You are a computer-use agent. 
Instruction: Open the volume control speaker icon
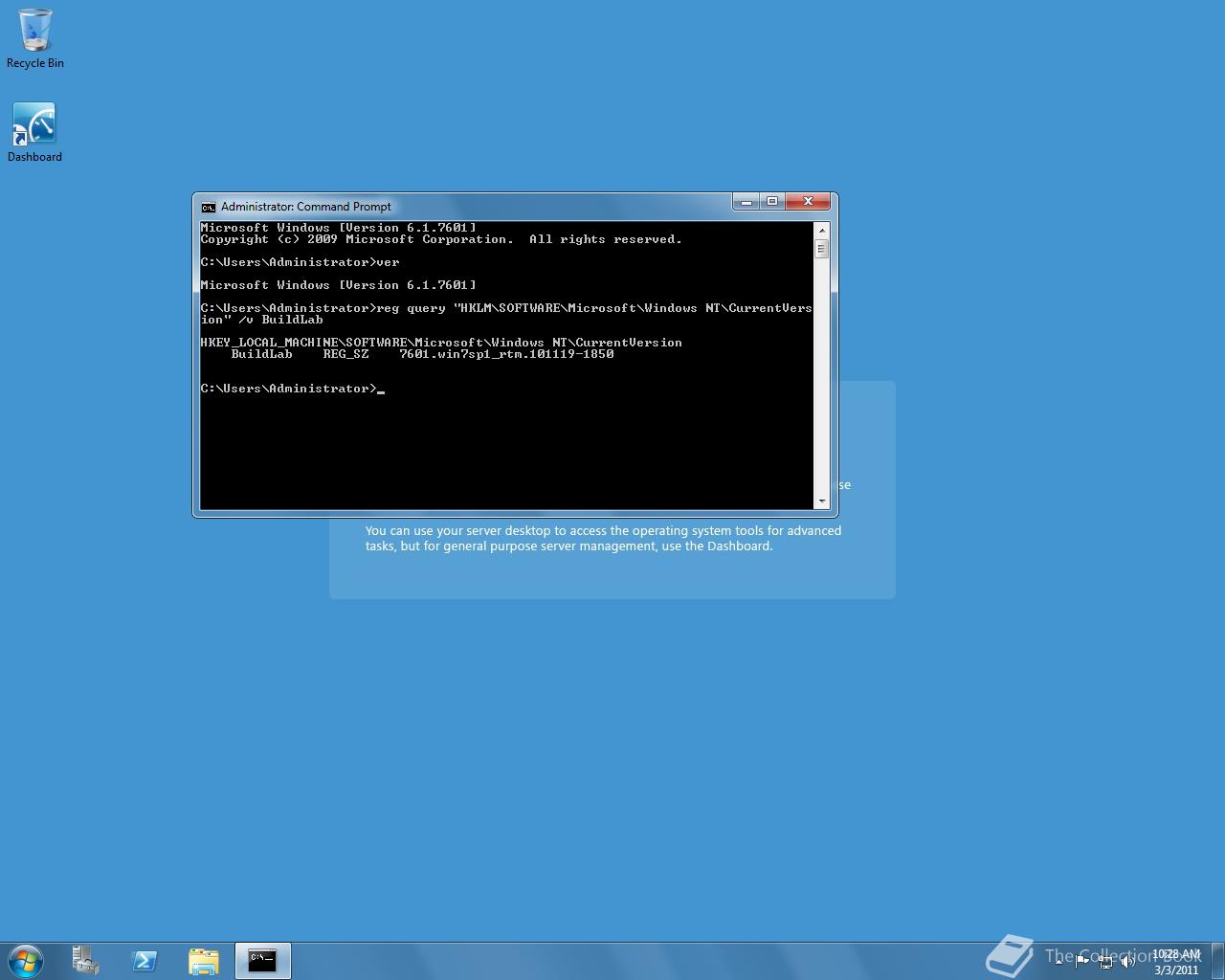(1128, 961)
